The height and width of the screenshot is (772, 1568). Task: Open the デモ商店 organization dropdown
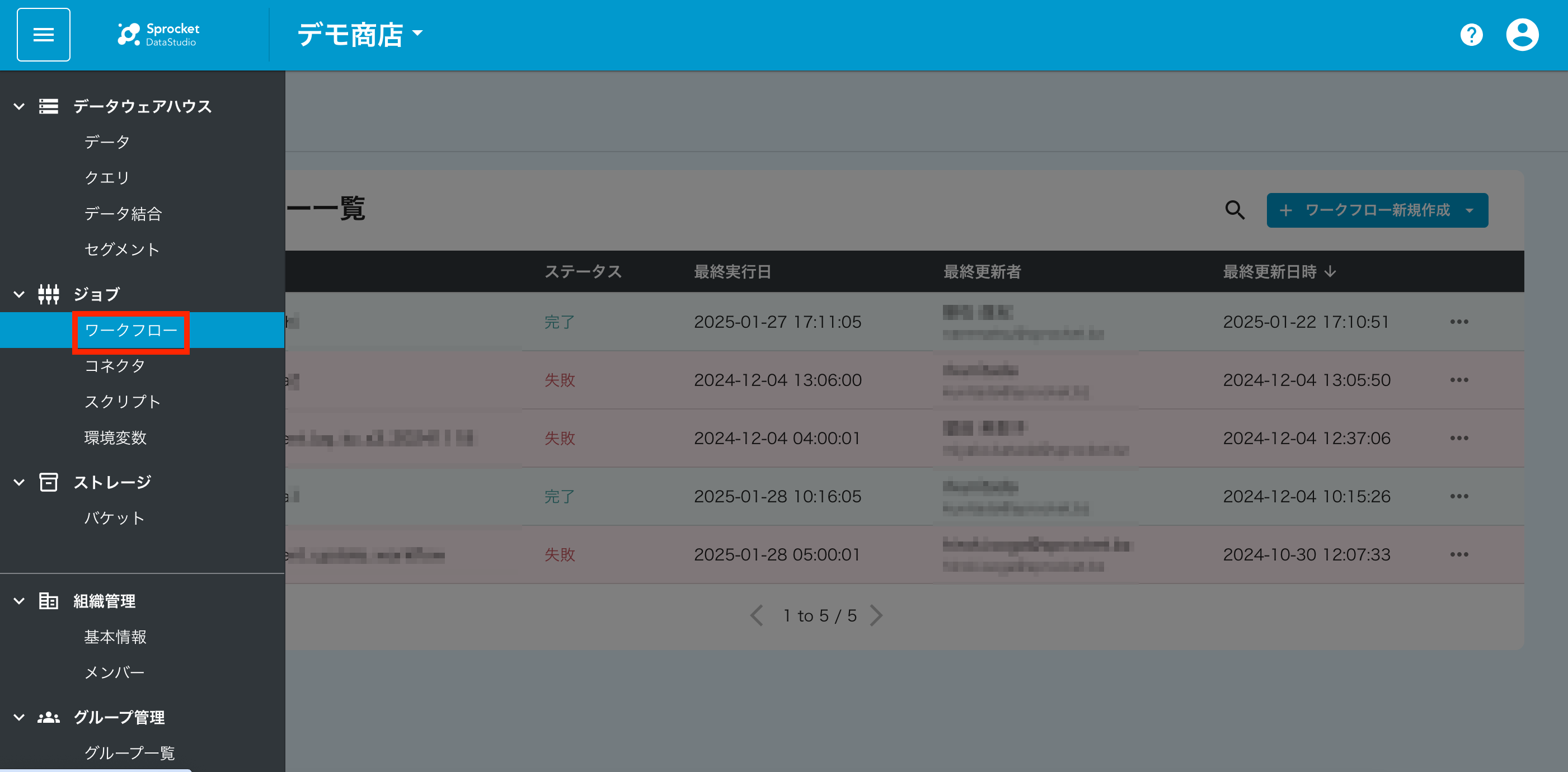pyautogui.click(x=360, y=35)
